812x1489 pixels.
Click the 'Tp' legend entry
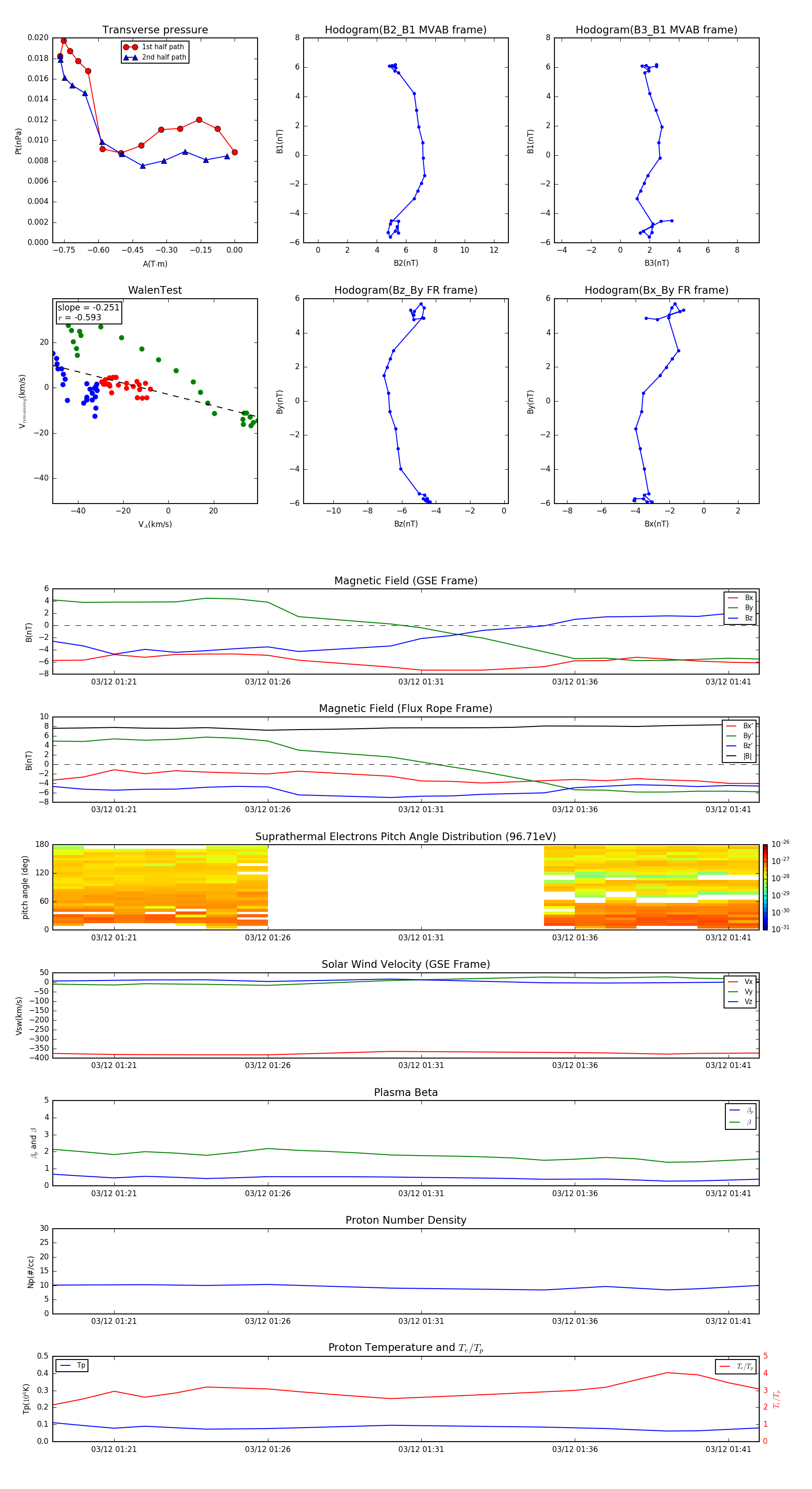(72, 1365)
